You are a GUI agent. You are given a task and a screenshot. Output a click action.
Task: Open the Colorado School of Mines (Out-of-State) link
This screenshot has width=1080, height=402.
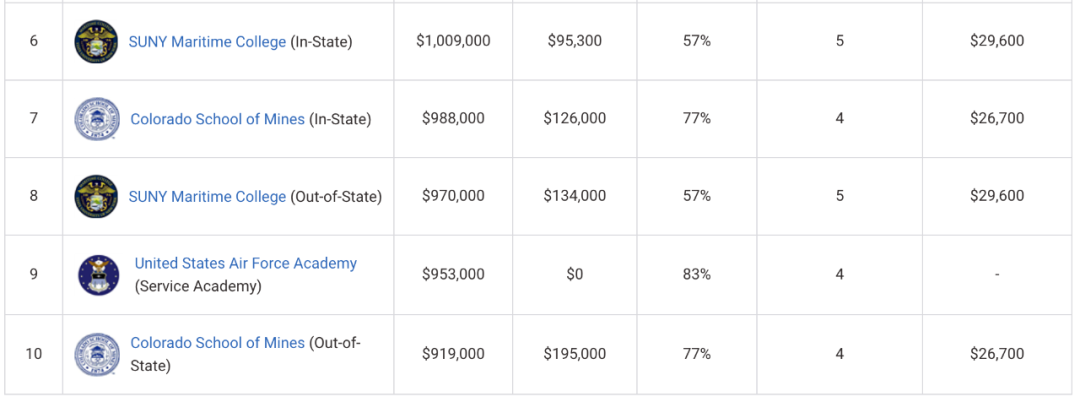(x=217, y=343)
